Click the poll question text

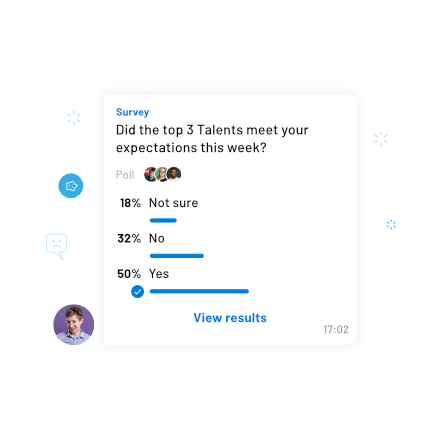tap(212, 139)
